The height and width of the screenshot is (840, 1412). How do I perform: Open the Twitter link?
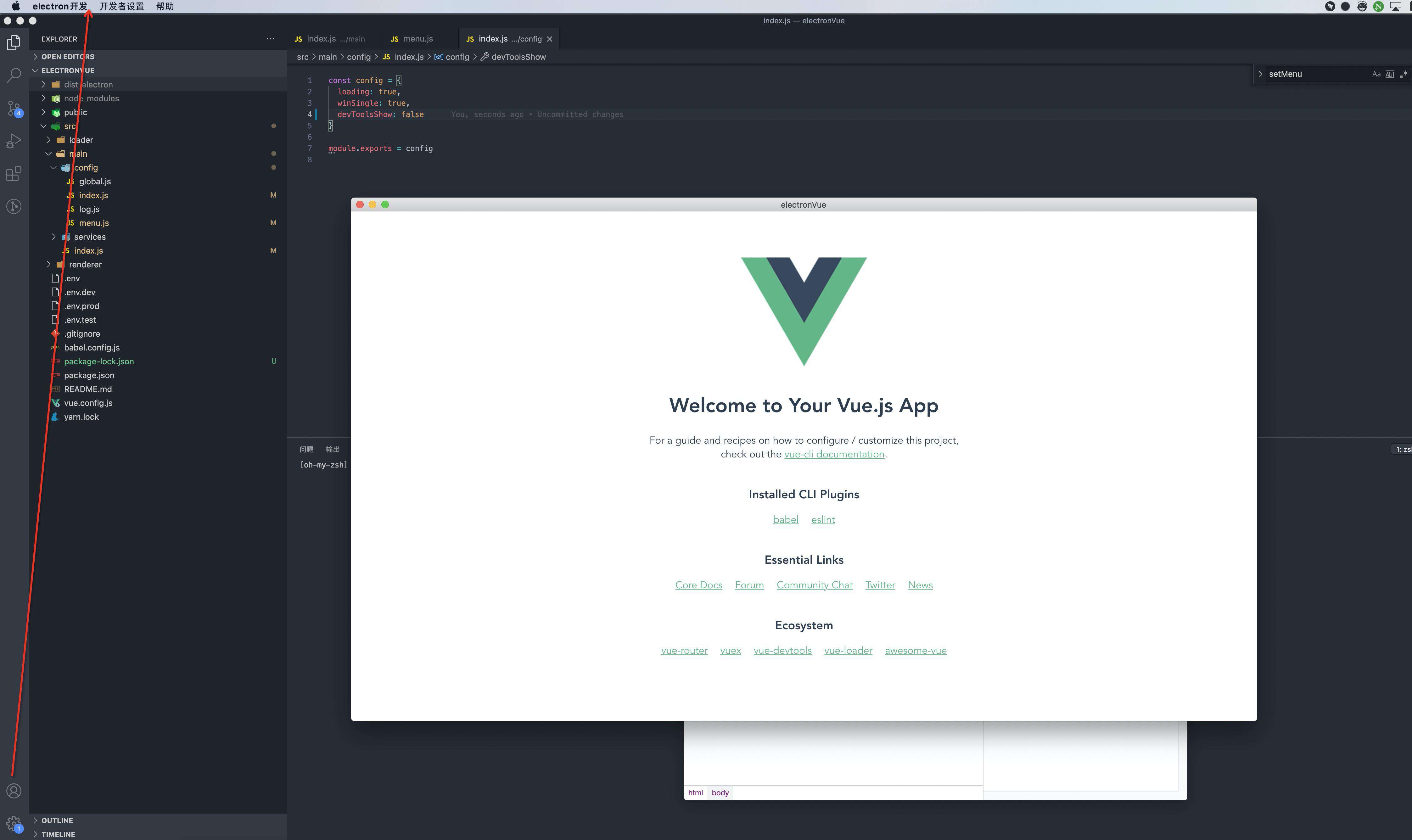[x=880, y=585]
